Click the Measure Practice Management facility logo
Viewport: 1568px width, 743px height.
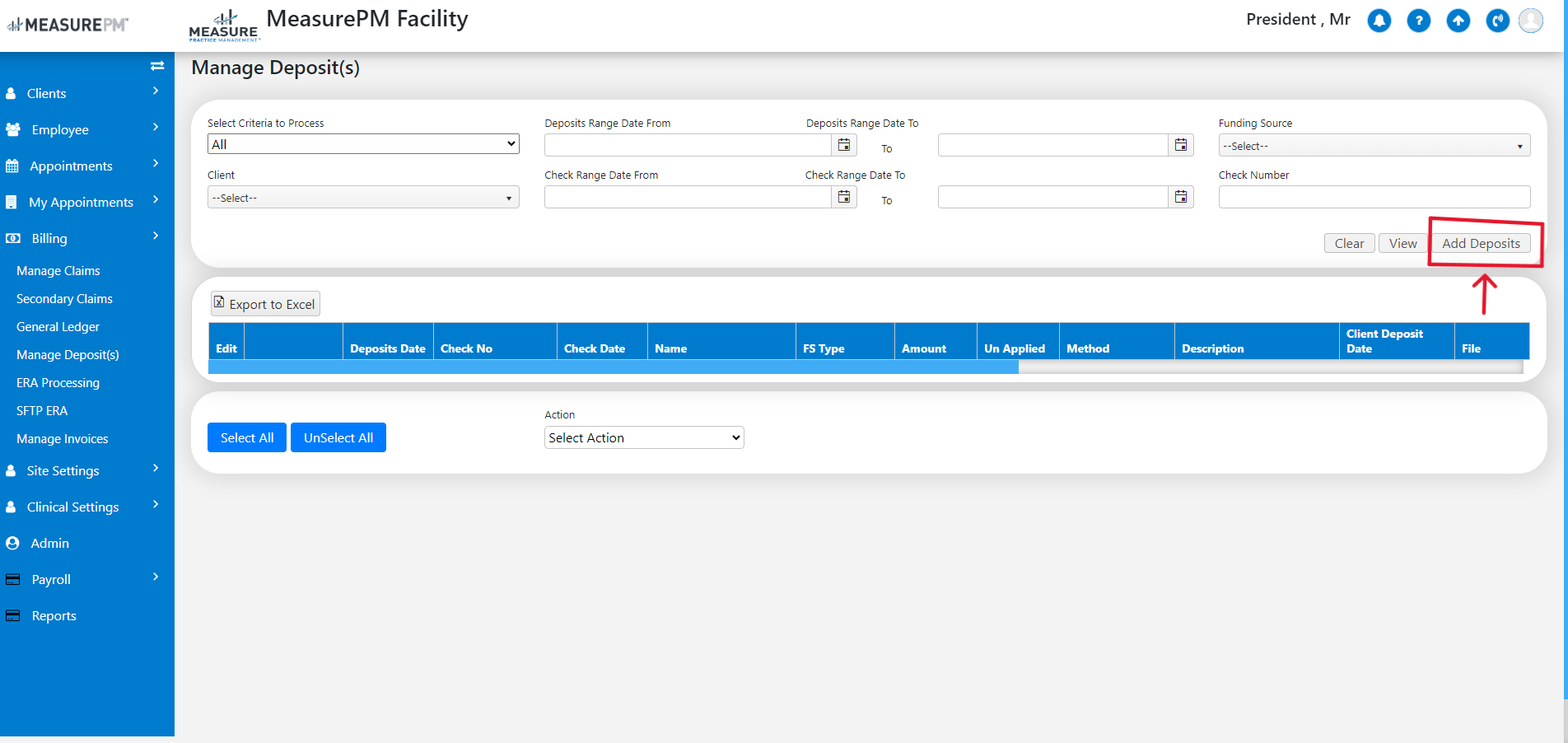(x=224, y=25)
